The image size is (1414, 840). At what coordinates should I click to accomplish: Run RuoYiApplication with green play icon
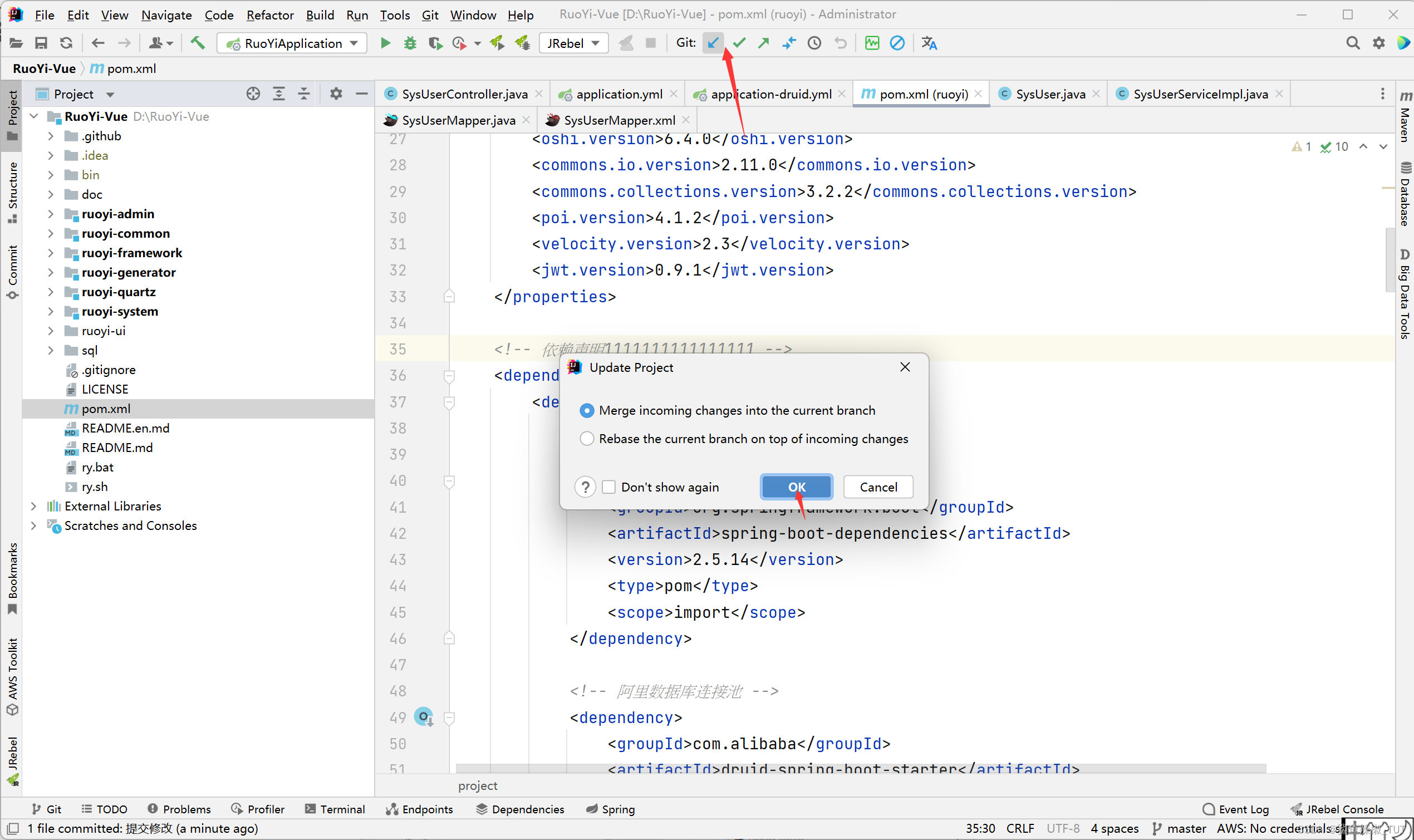[x=385, y=43]
